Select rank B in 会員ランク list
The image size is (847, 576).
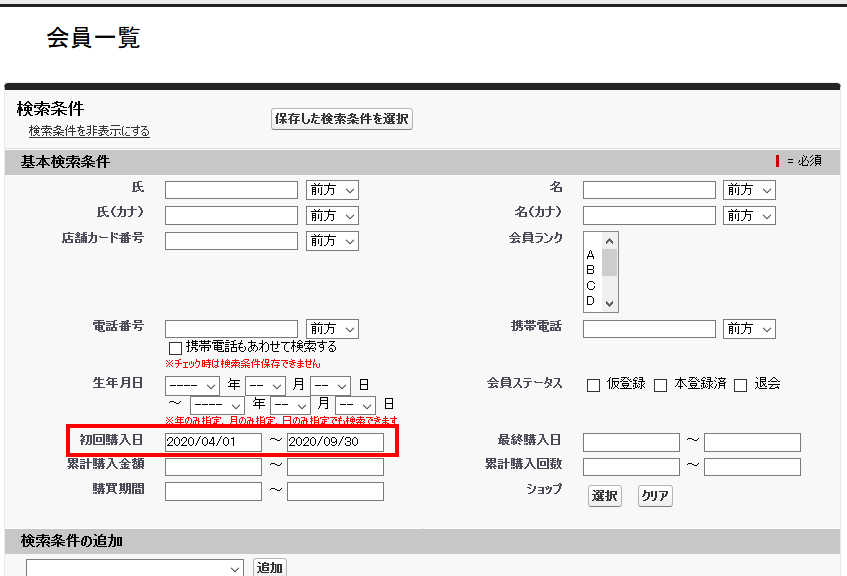point(591,270)
